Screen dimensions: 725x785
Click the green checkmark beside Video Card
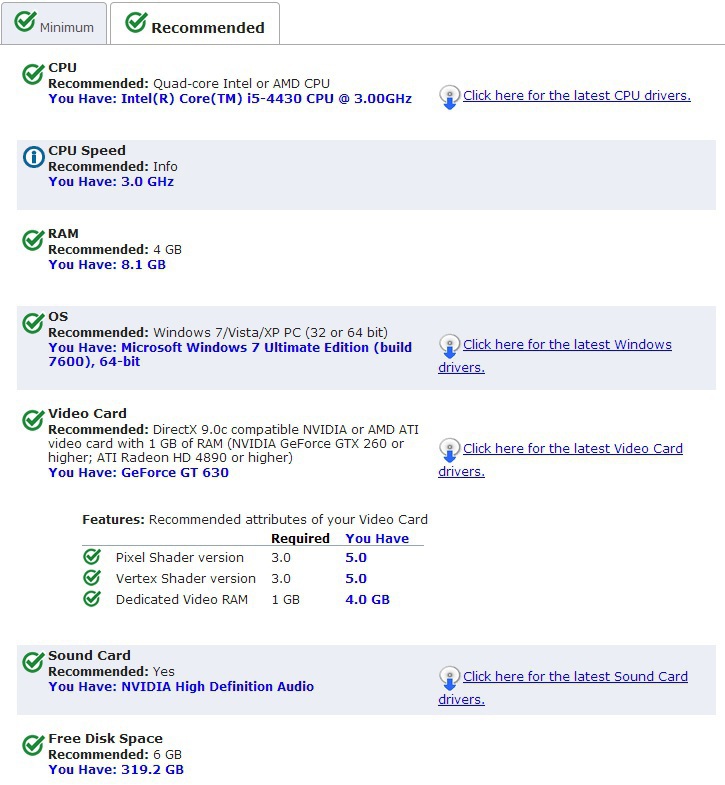(33, 419)
